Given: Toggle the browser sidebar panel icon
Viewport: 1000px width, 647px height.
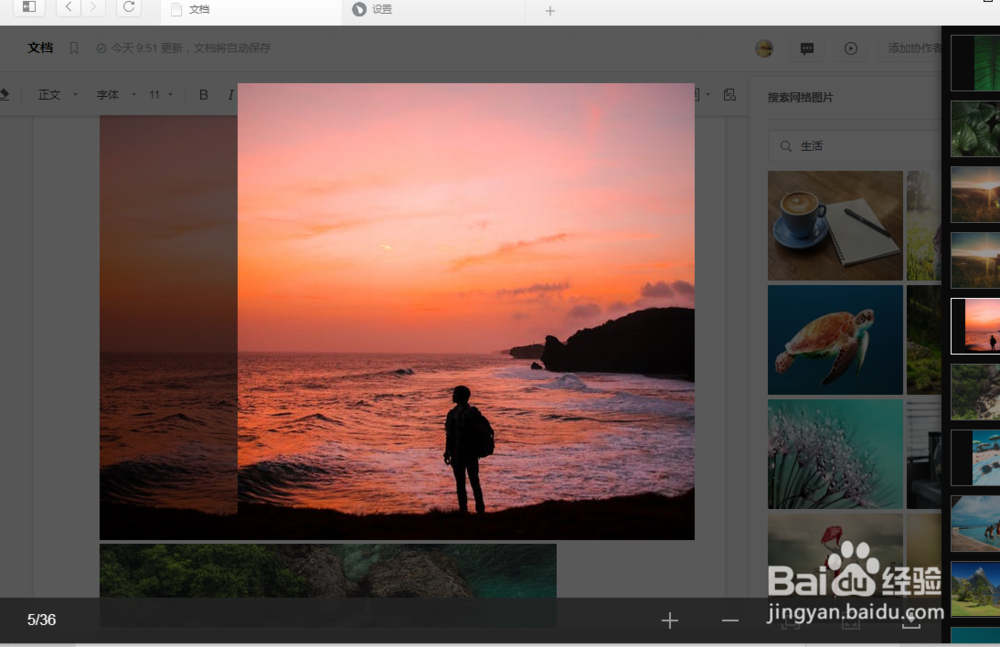Looking at the screenshot, I should click(29, 7).
